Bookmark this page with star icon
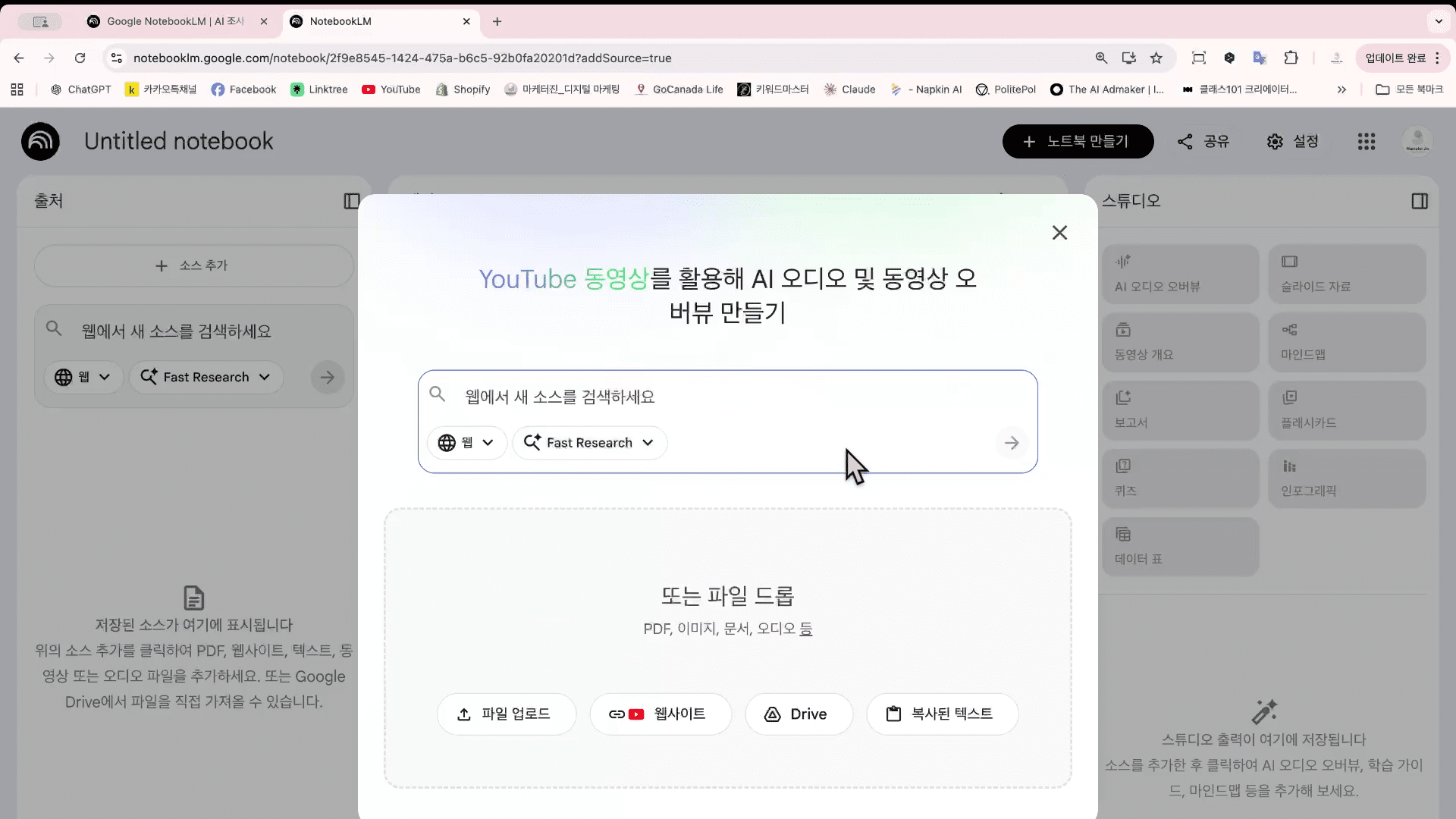1456x819 pixels. (1156, 58)
